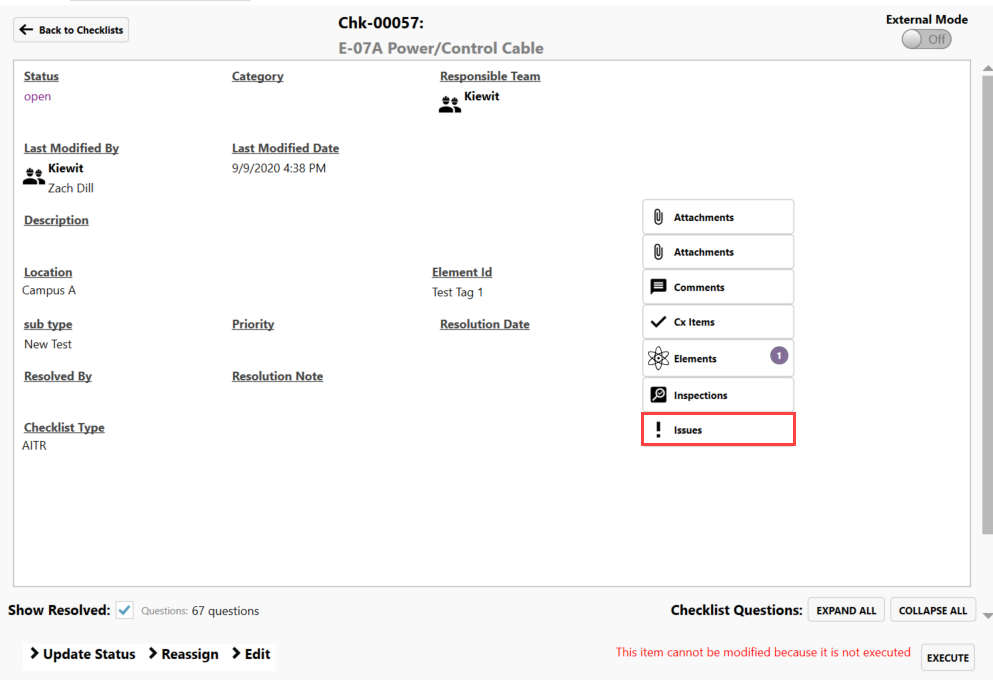Go back to Checklists
Screen dimensions: 993x680
click(71, 30)
